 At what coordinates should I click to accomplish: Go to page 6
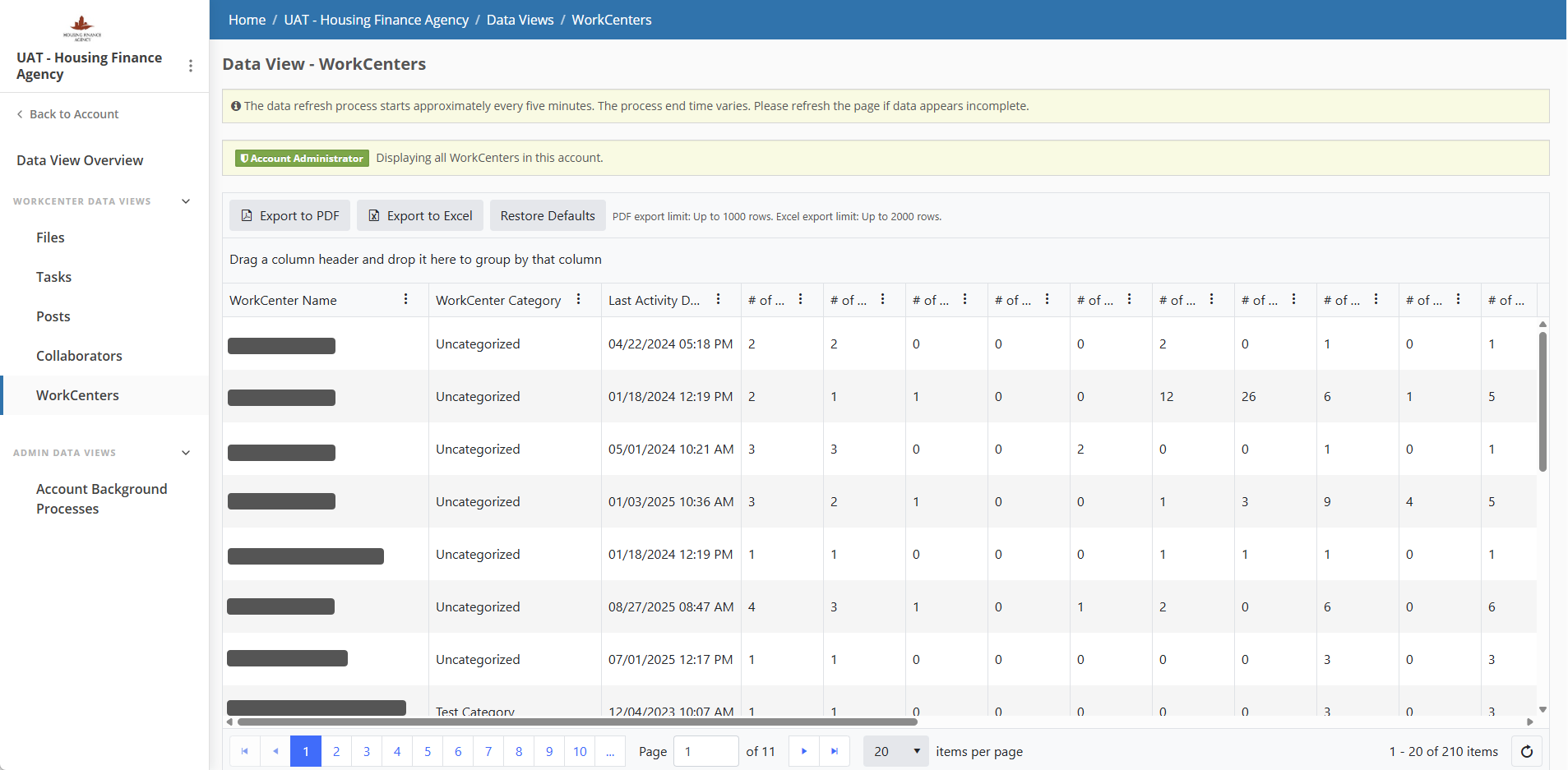pyautogui.click(x=458, y=751)
